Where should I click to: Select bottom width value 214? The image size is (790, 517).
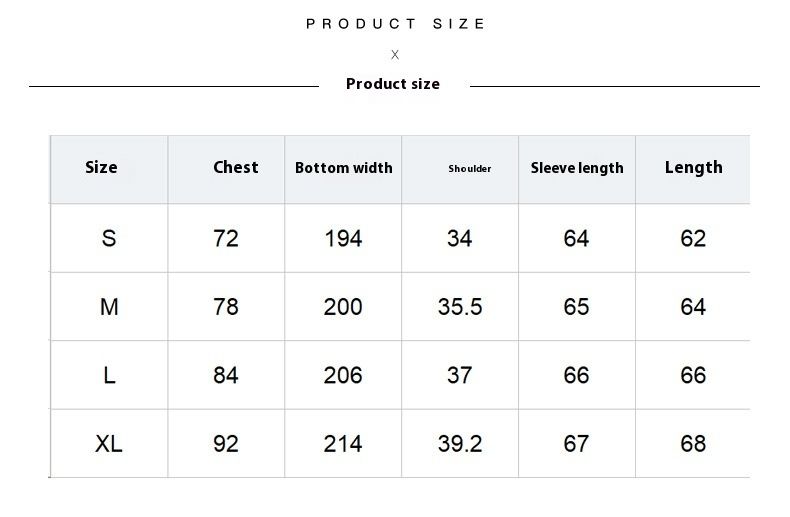(x=343, y=443)
